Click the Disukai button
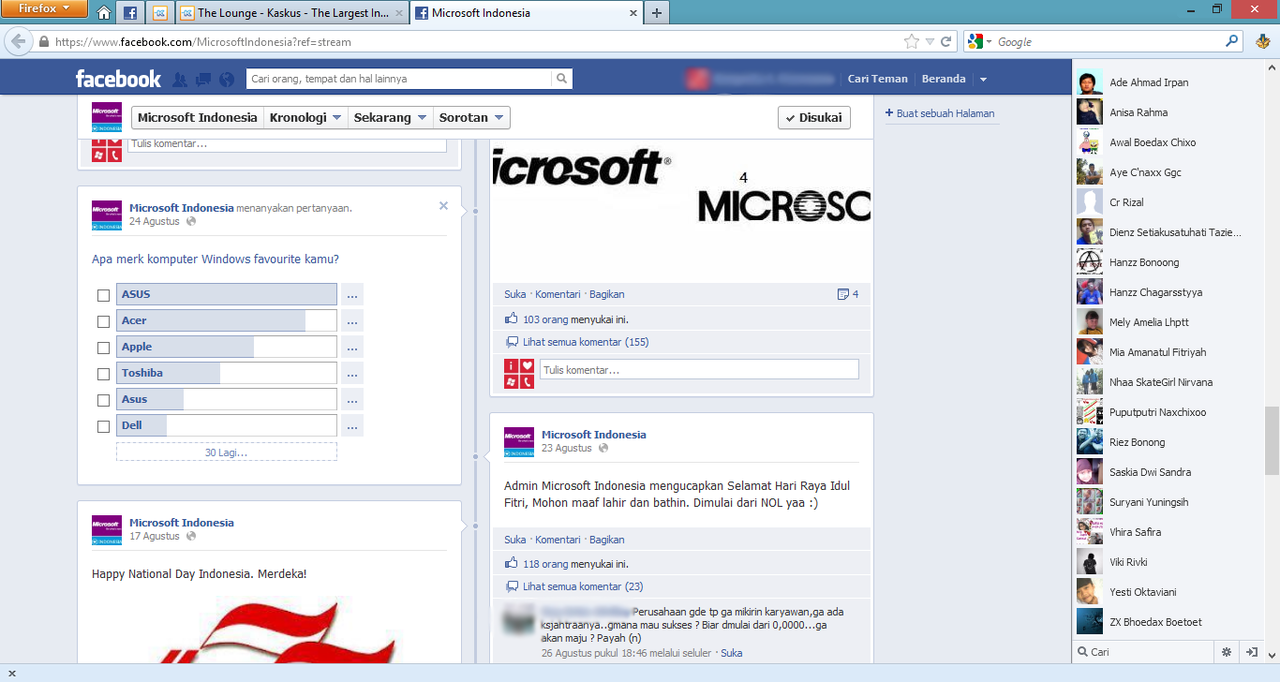 click(x=814, y=118)
